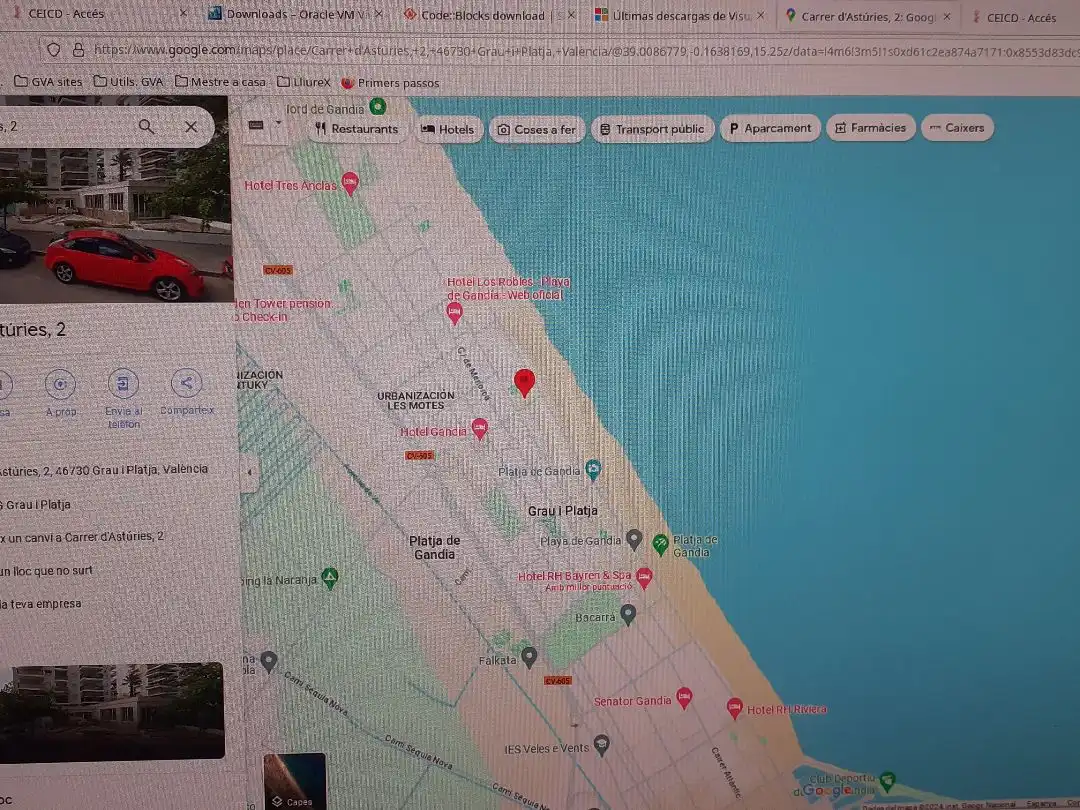Close the 'Carrer d'Astúries, 2' tab
This screenshot has width=1080, height=810.
[x=947, y=17]
